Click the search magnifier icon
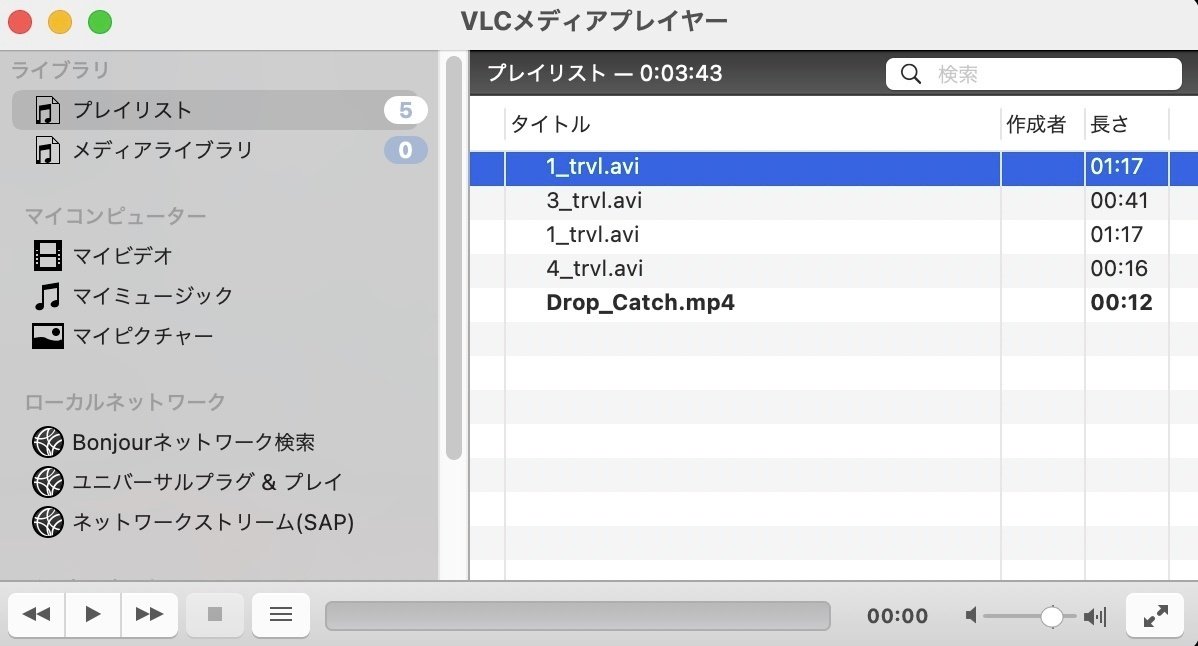This screenshot has height=646, width=1198. coord(911,73)
